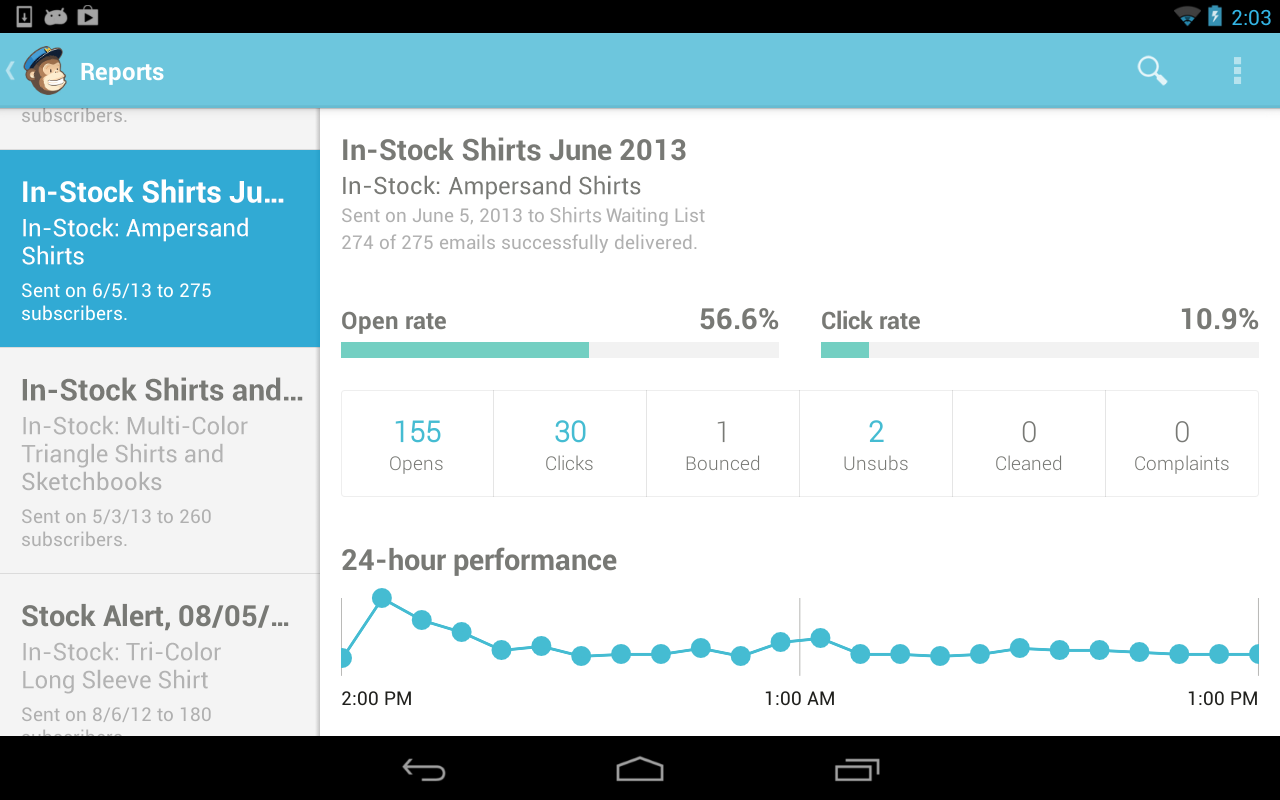Open In-Stock Shirts and Sketchbooks campaign report
Image resolution: width=1280 pixels, height=800 pixels.
160,461
